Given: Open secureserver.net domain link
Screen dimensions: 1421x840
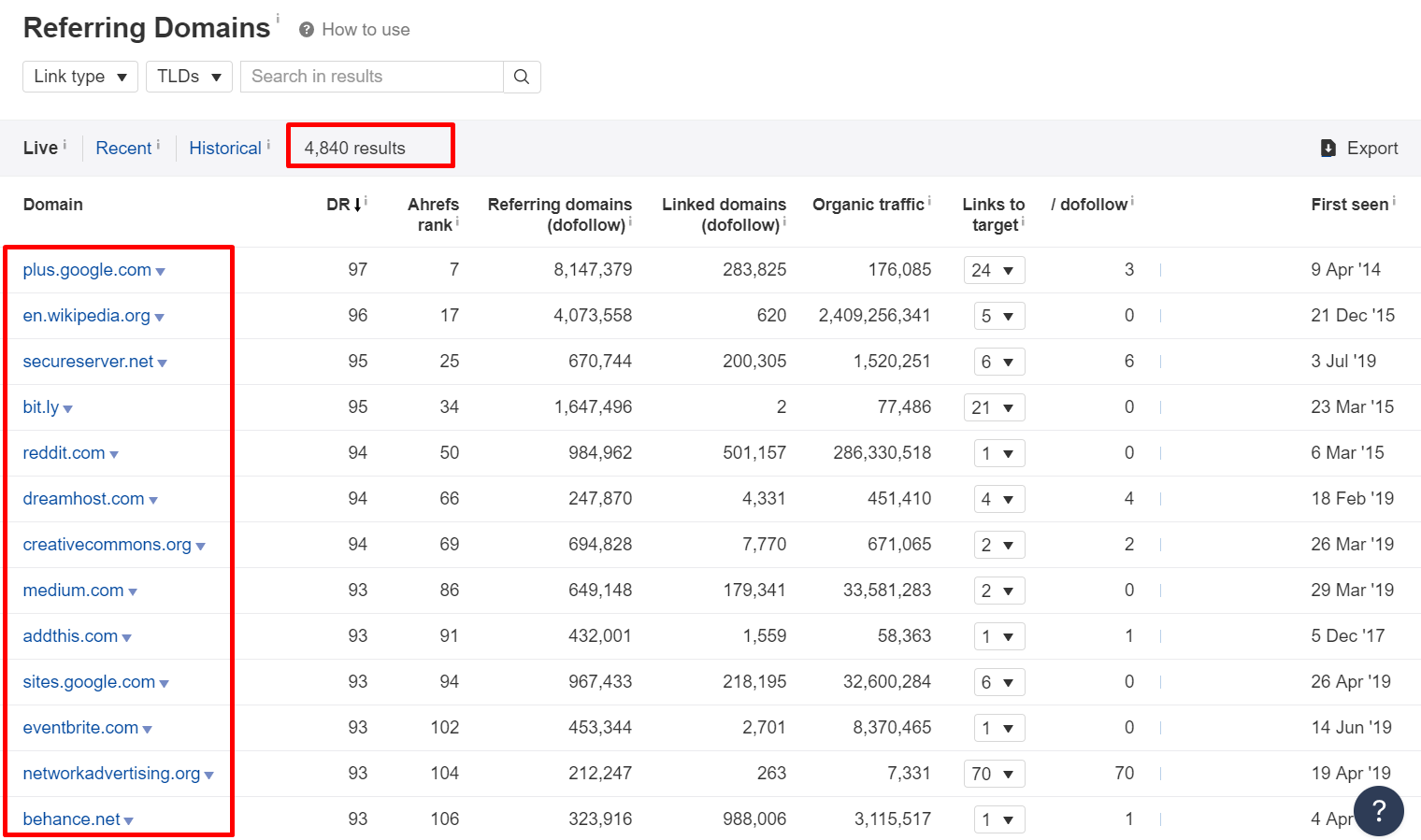Looking at the screenshot, I should 88,362.
